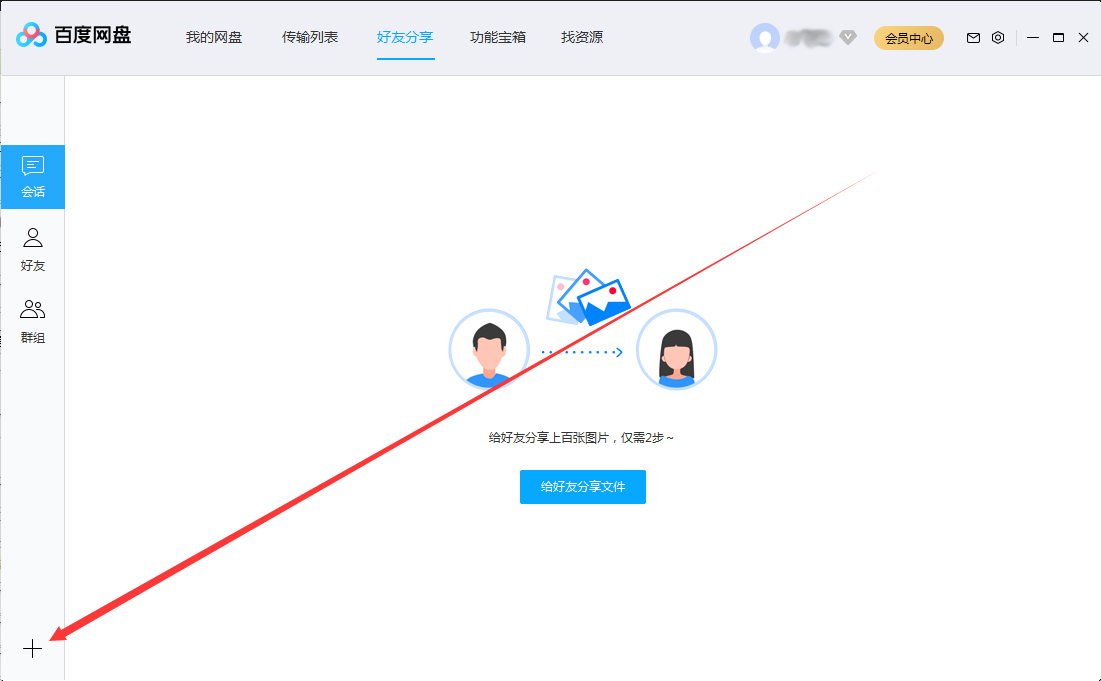Open settings with the gear icon
1101x681 pixels.
[997, 37]
